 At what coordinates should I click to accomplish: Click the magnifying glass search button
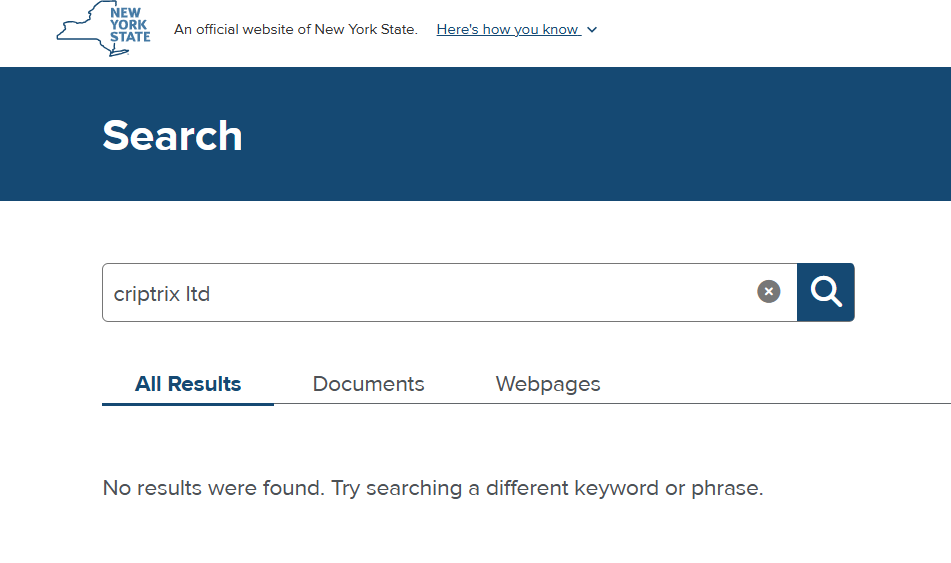pos(826,292)
